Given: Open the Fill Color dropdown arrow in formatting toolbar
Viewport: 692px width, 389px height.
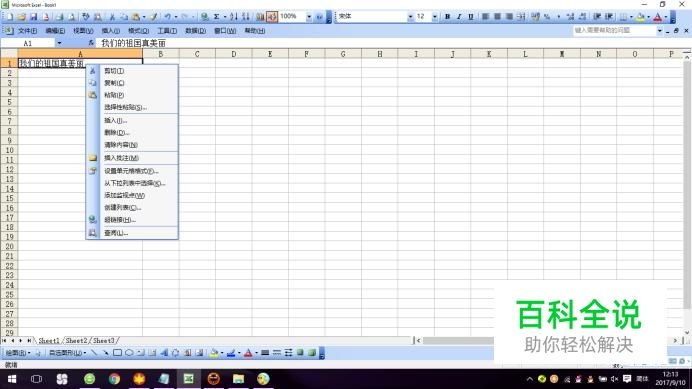Looking at the screenshot, I should point(648,17).
